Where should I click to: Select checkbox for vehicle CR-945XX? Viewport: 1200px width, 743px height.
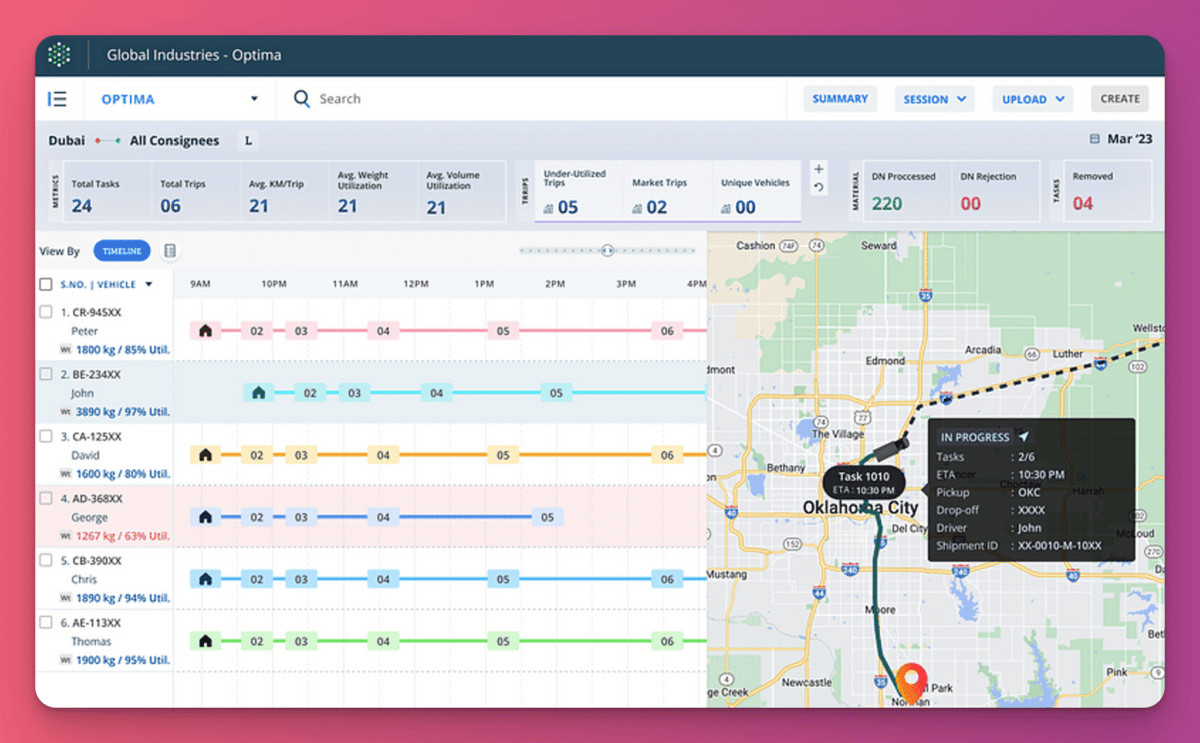pyautogui.click(x=46, y=312)
